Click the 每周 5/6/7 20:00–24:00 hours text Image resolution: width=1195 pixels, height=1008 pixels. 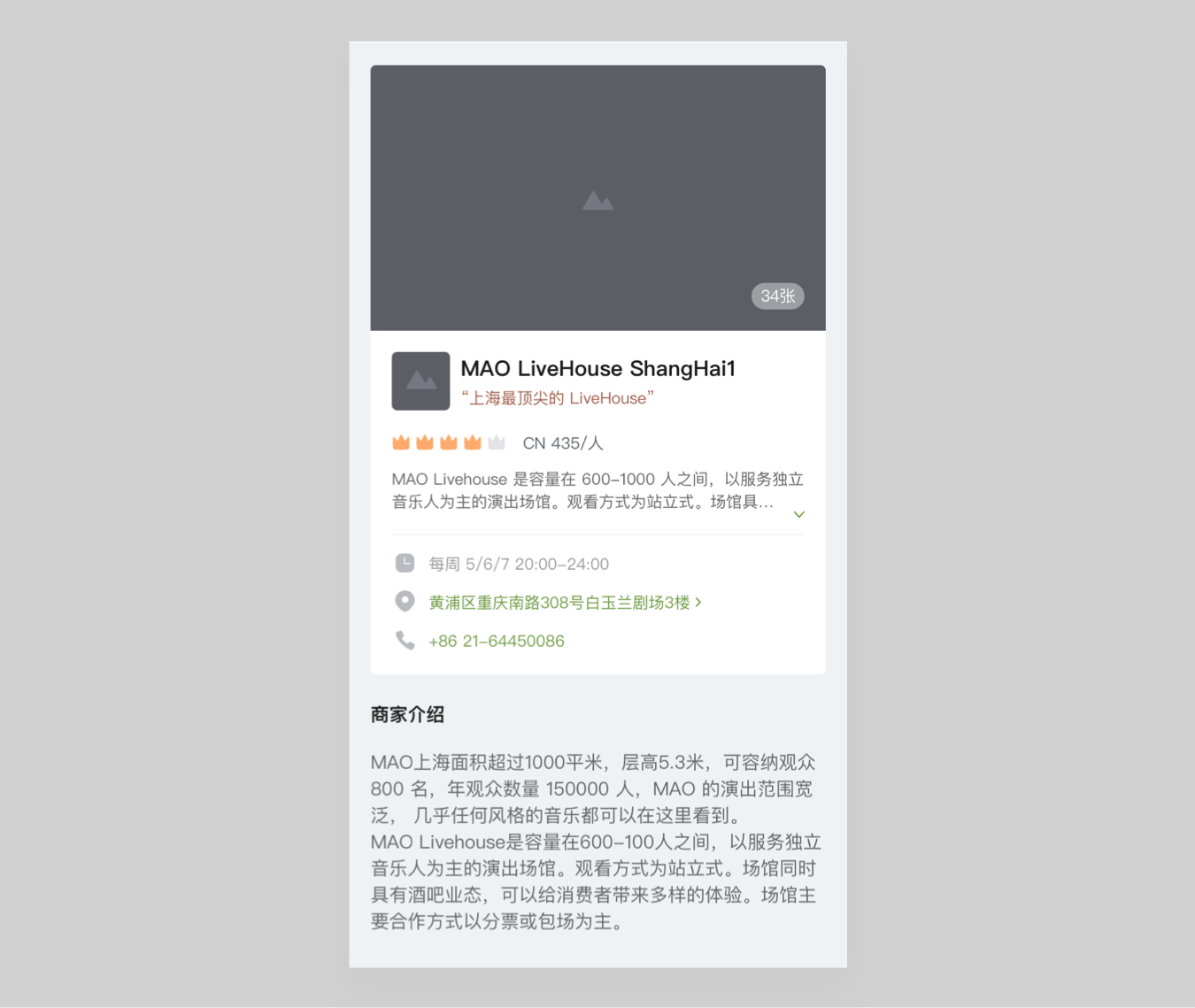pyautogui.click(x=519, y=564)
